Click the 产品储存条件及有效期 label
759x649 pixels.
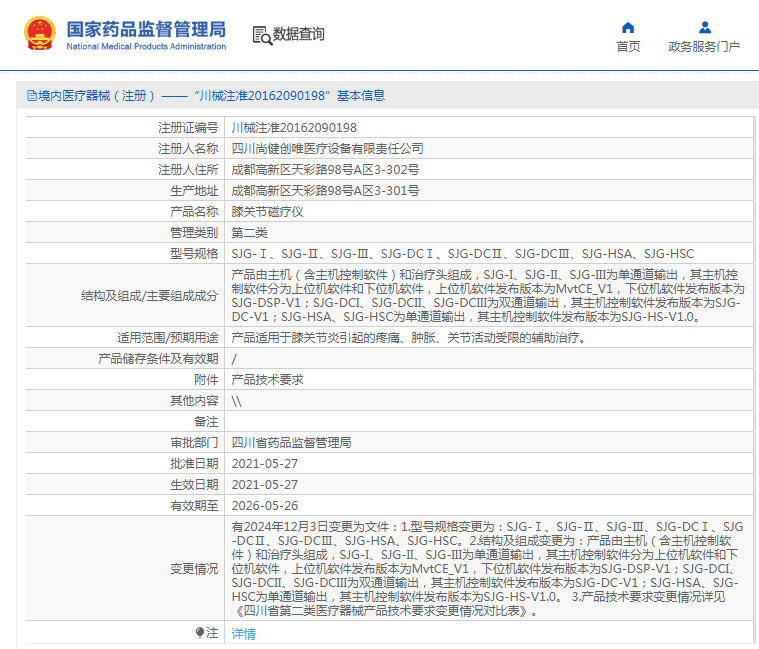[x=158, y=359]
